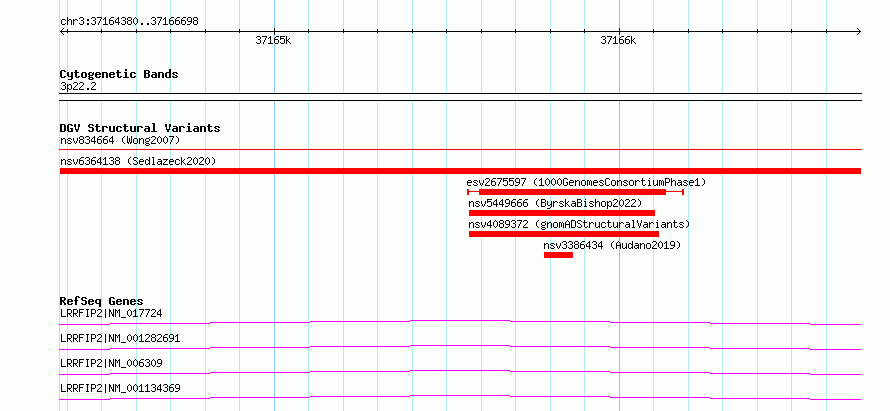Open transcript LRRFIP2|NM_006309 label
The image size is (890, 411).
[x=111, y=363]
